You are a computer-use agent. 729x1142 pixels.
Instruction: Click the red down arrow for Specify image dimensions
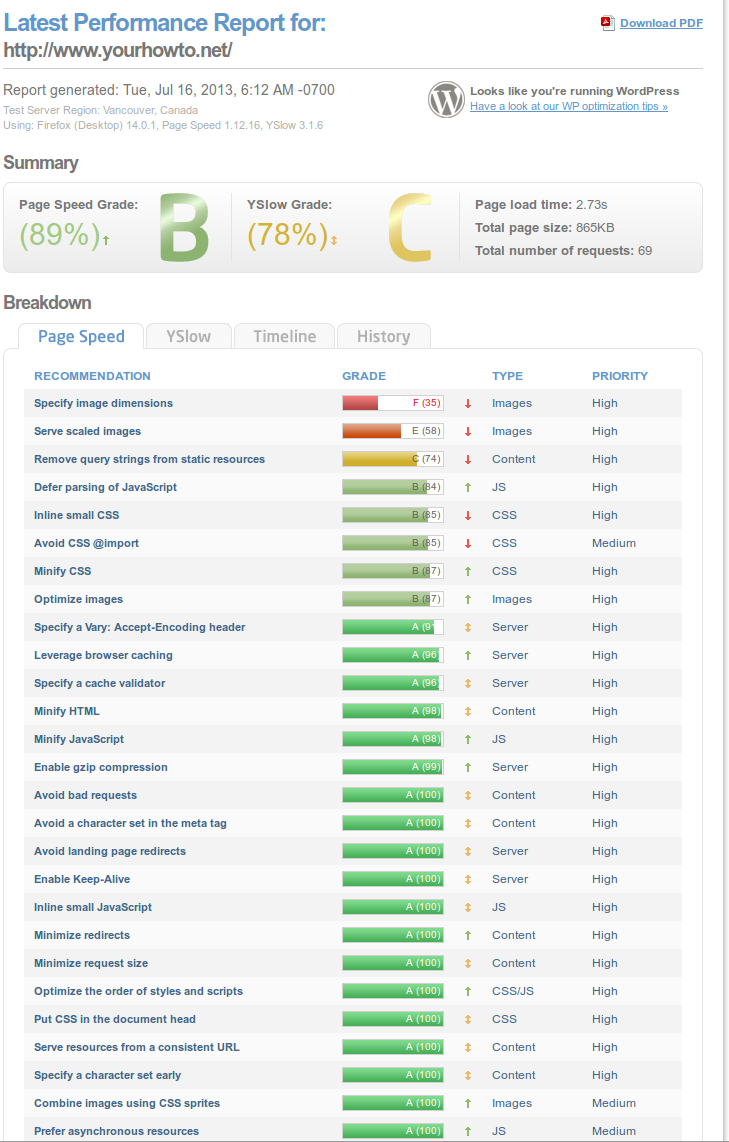coord(468,403)
